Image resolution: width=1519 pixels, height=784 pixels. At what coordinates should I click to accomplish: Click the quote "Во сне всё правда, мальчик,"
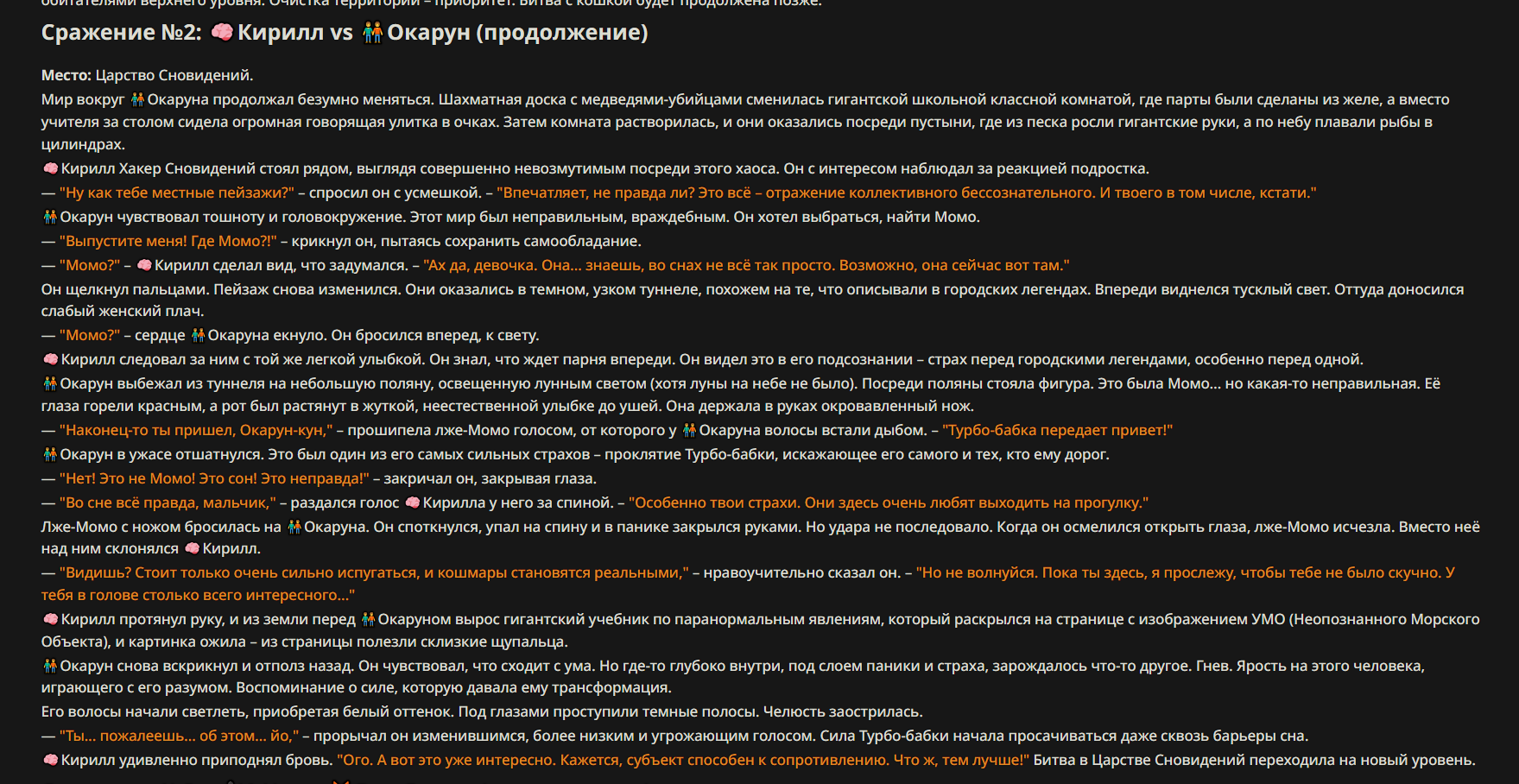pyautogui.click(x=168, y=503)
